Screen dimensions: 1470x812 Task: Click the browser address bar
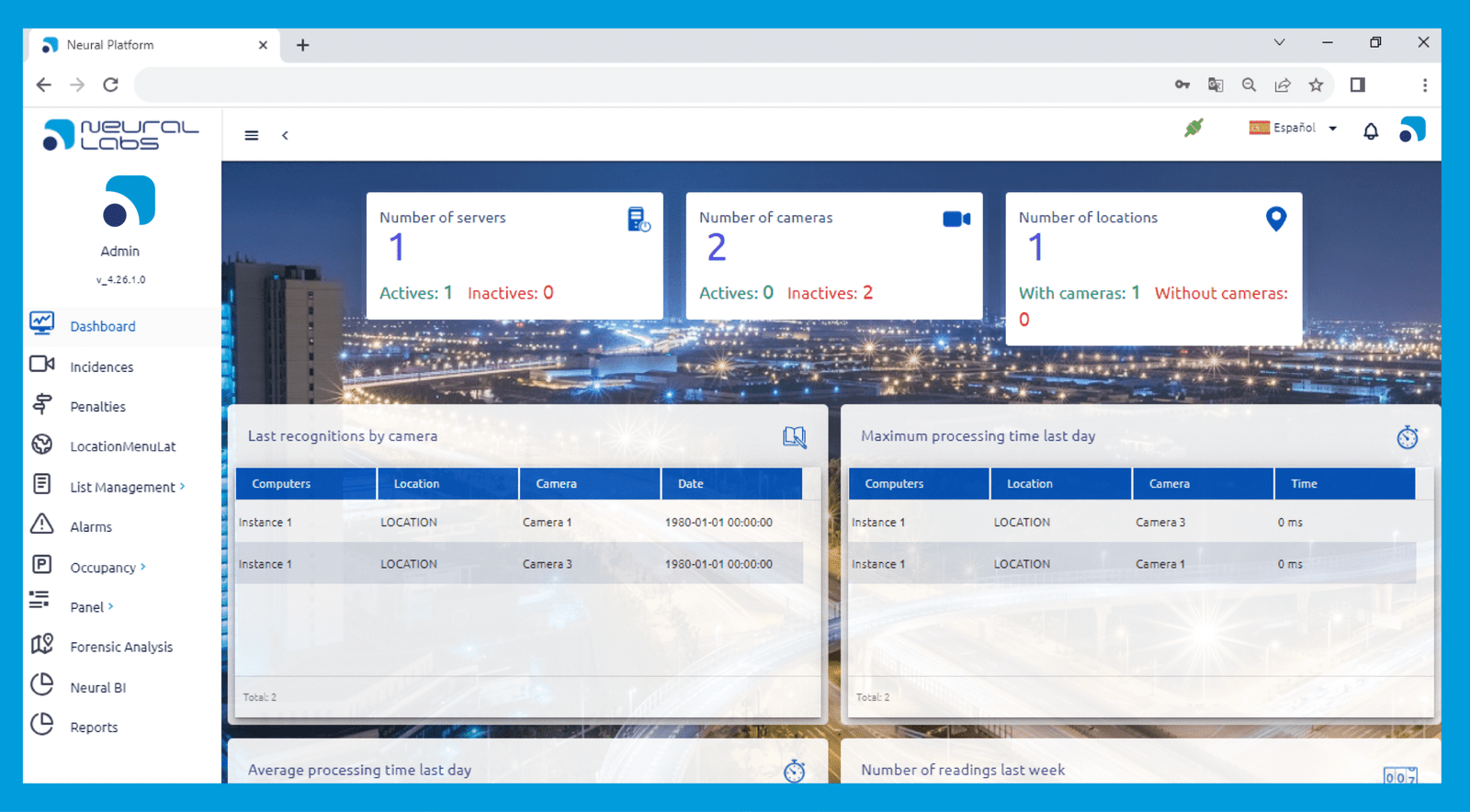pos(643,85)
